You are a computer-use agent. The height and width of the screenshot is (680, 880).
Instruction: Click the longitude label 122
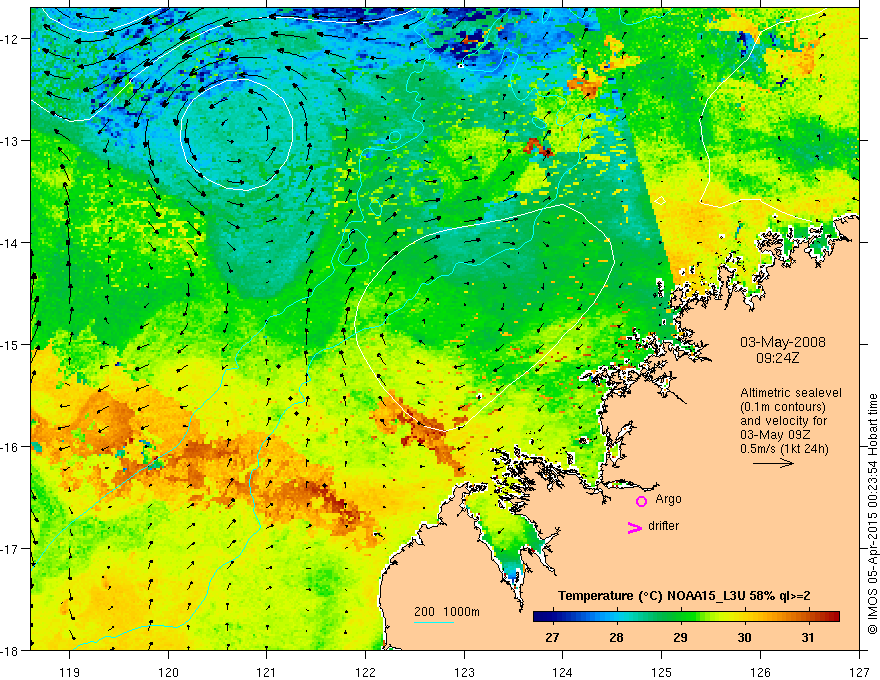click(x=365, y=672)
